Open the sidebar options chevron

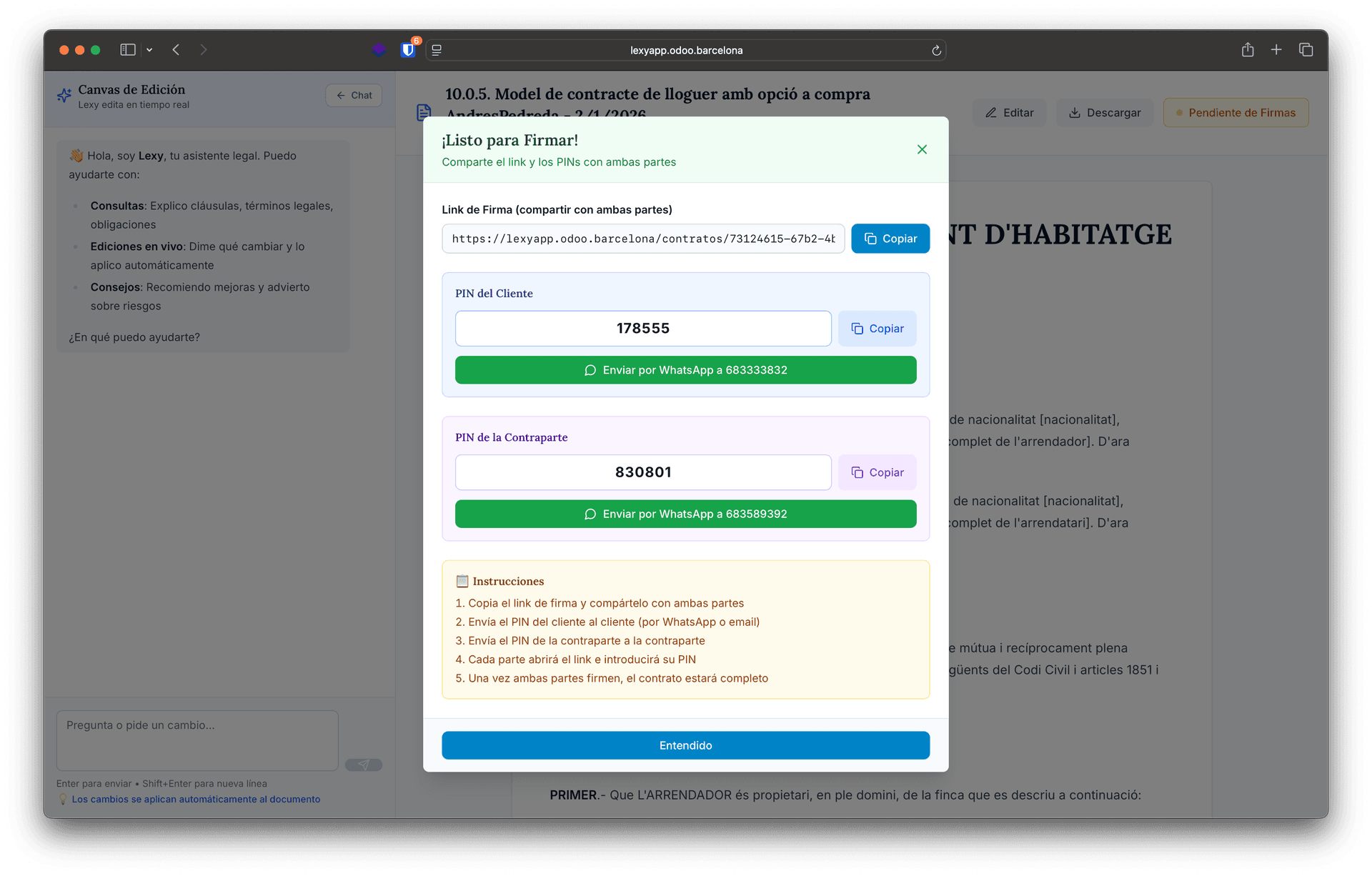pyautogui.click(x=150, y=49)
